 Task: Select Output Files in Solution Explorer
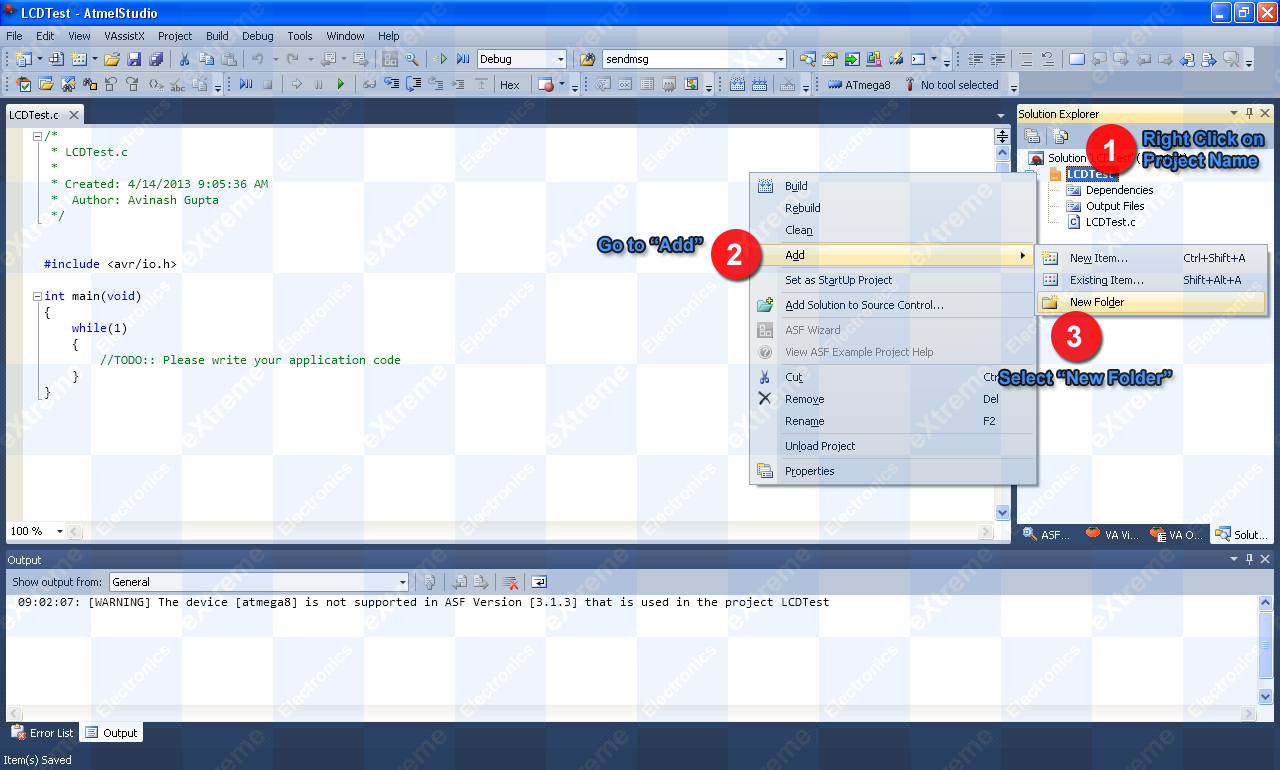[x=1115, y=206]
